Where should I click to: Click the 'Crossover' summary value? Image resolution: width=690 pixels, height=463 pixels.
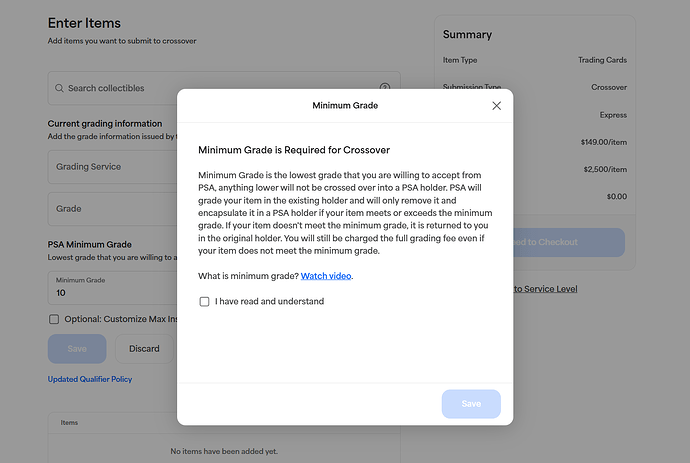pyautogui.click(x=609, y=87)
